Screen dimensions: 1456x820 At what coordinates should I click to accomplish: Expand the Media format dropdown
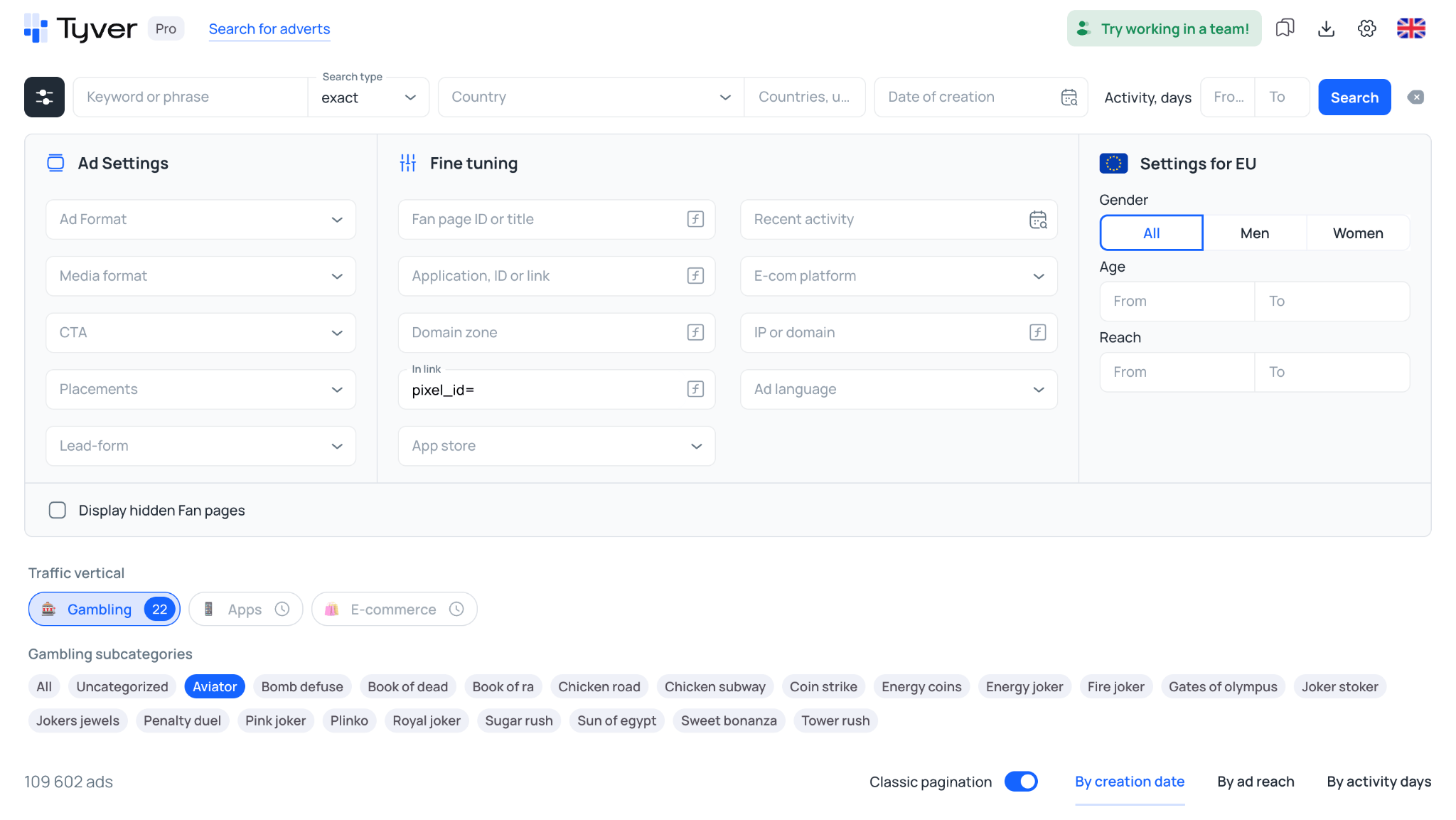200,276
